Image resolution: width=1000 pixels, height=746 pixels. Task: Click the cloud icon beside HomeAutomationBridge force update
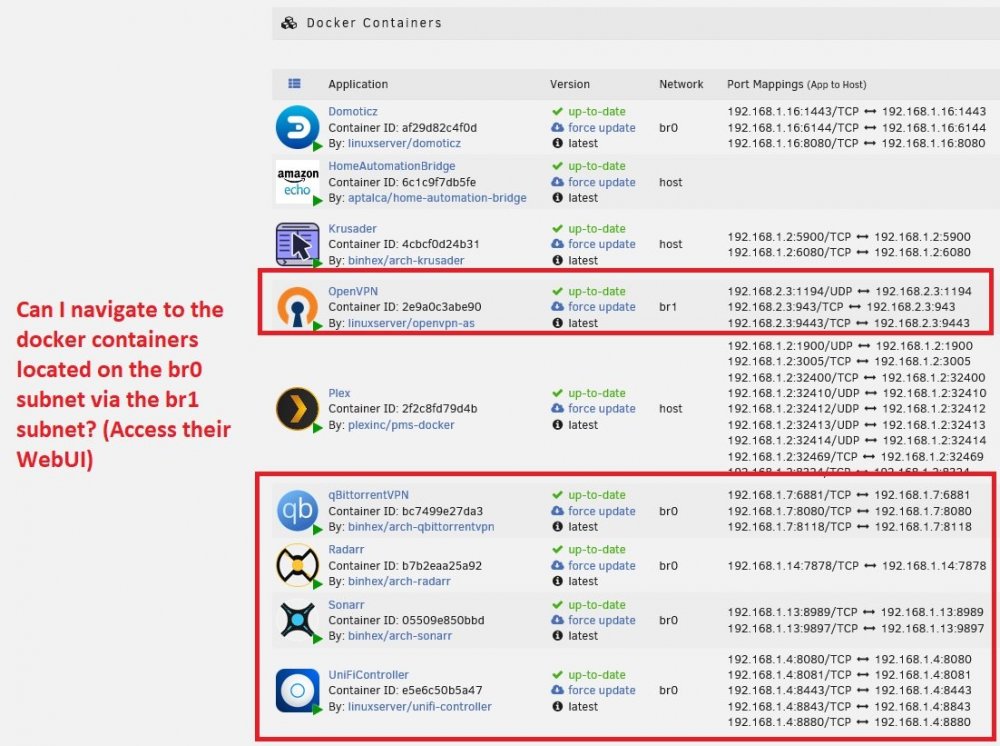(x=557, y=182)
